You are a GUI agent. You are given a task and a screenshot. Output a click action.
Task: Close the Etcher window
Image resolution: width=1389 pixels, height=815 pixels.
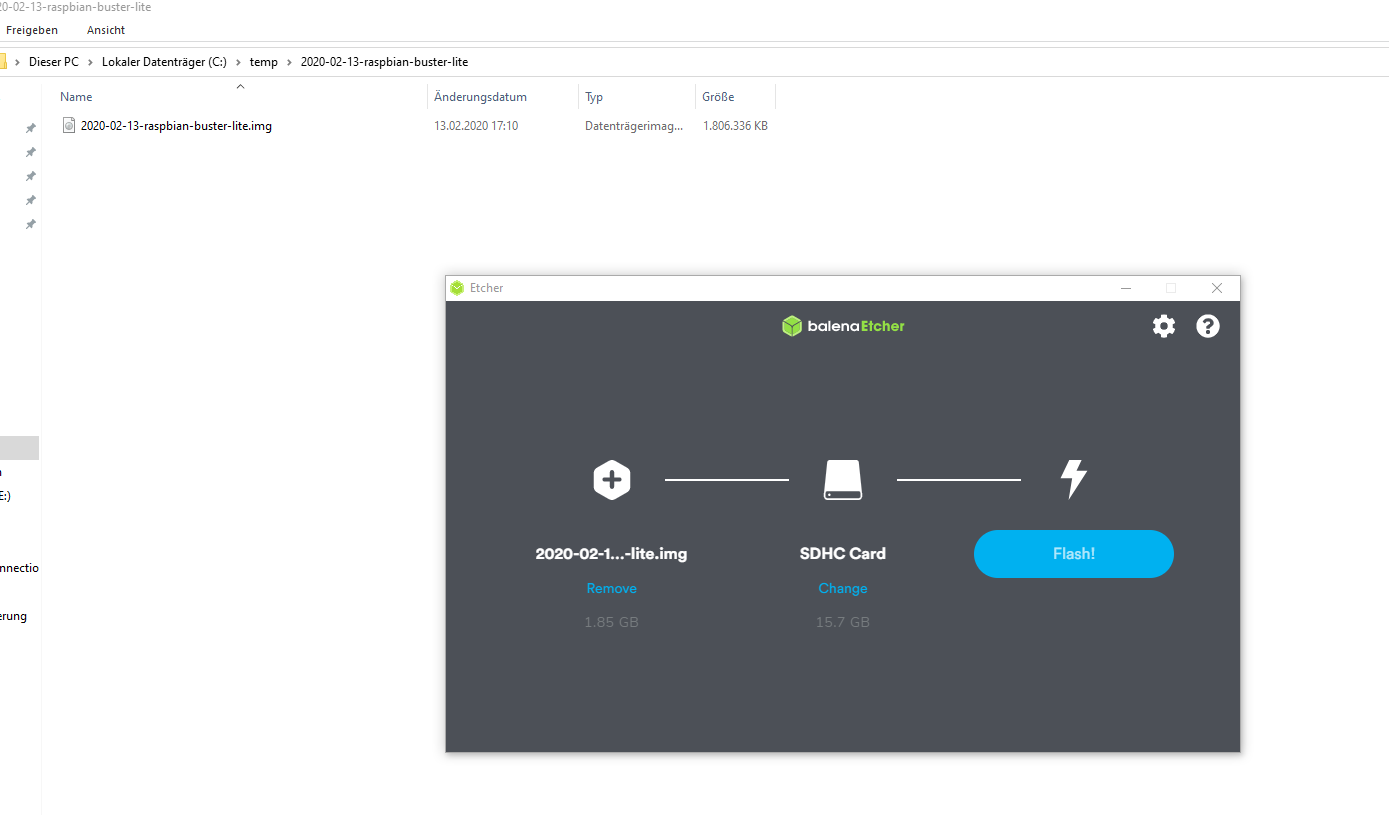pos(1217,288)
